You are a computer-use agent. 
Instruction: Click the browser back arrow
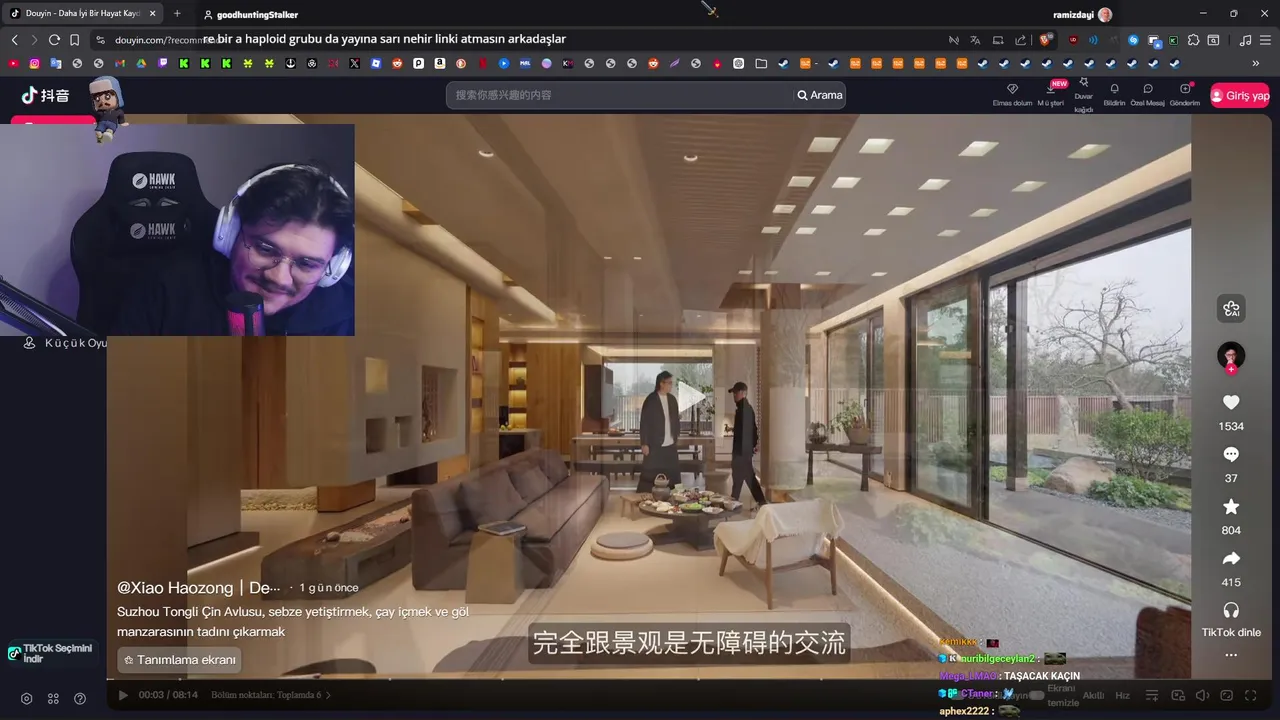[x=14, y=40]
